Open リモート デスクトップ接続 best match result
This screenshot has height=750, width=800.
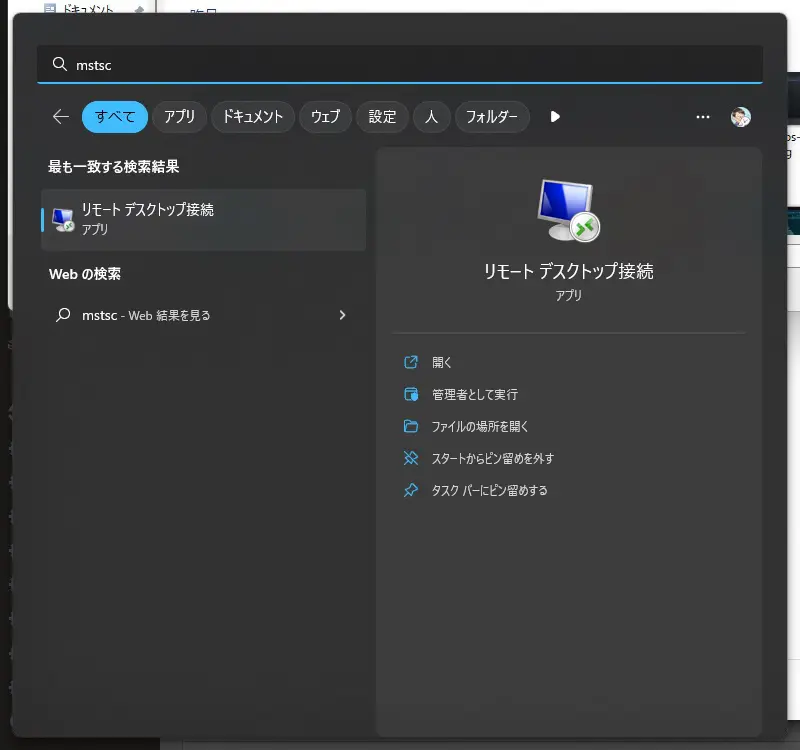click(x=203, y=219)
